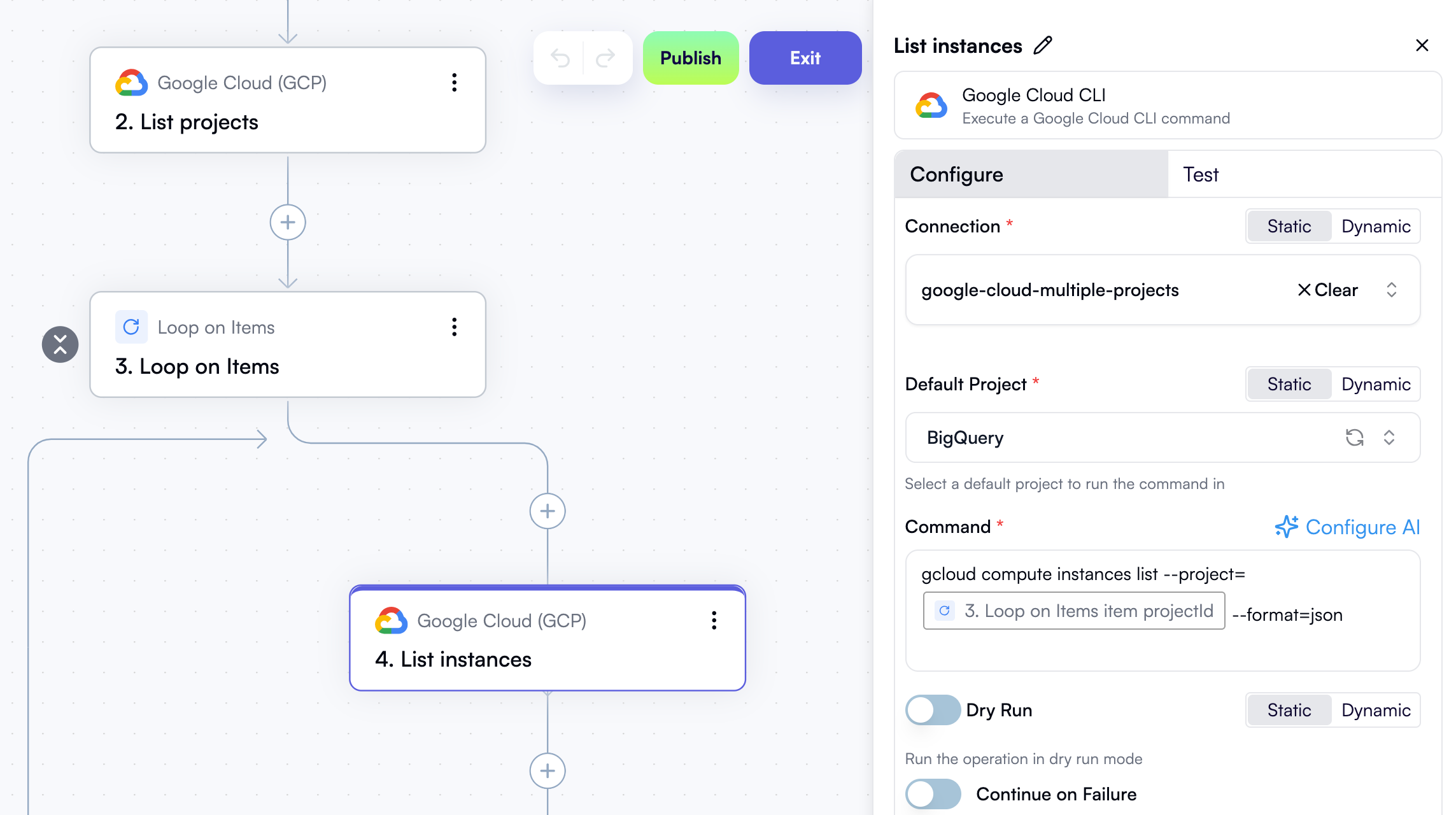Click the Publish button
The width and height of the screenshot is (1456, 815).
click(x=691, y=59)
